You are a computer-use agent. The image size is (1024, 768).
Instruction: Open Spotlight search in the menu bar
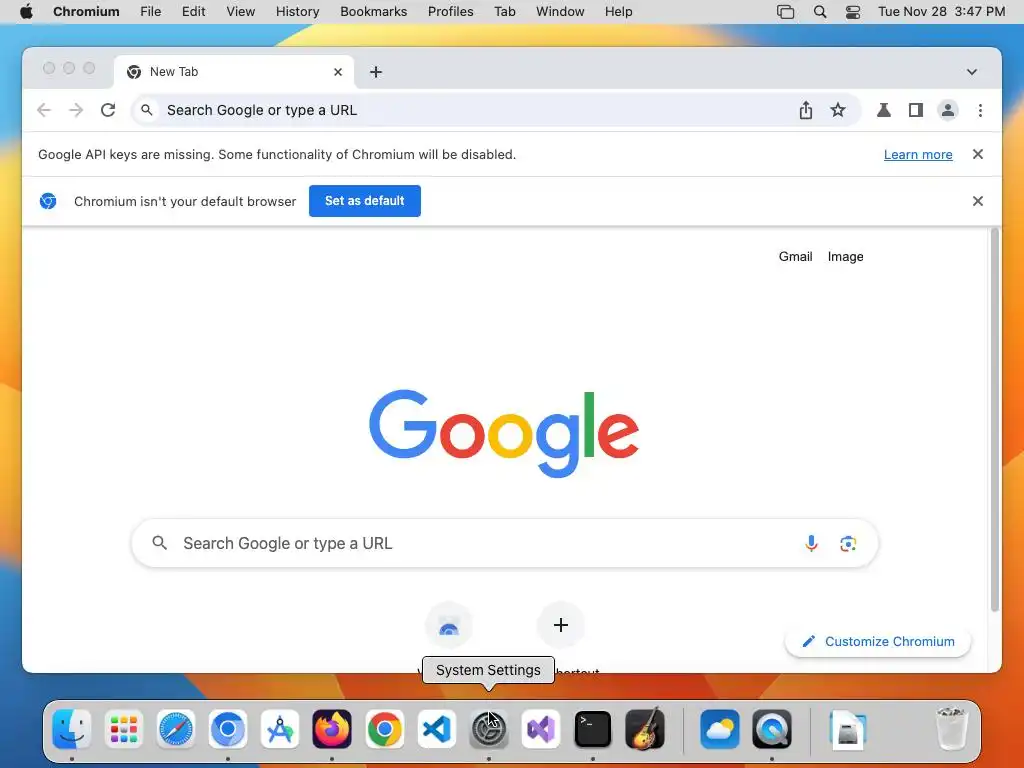click(x=820, y=12)
